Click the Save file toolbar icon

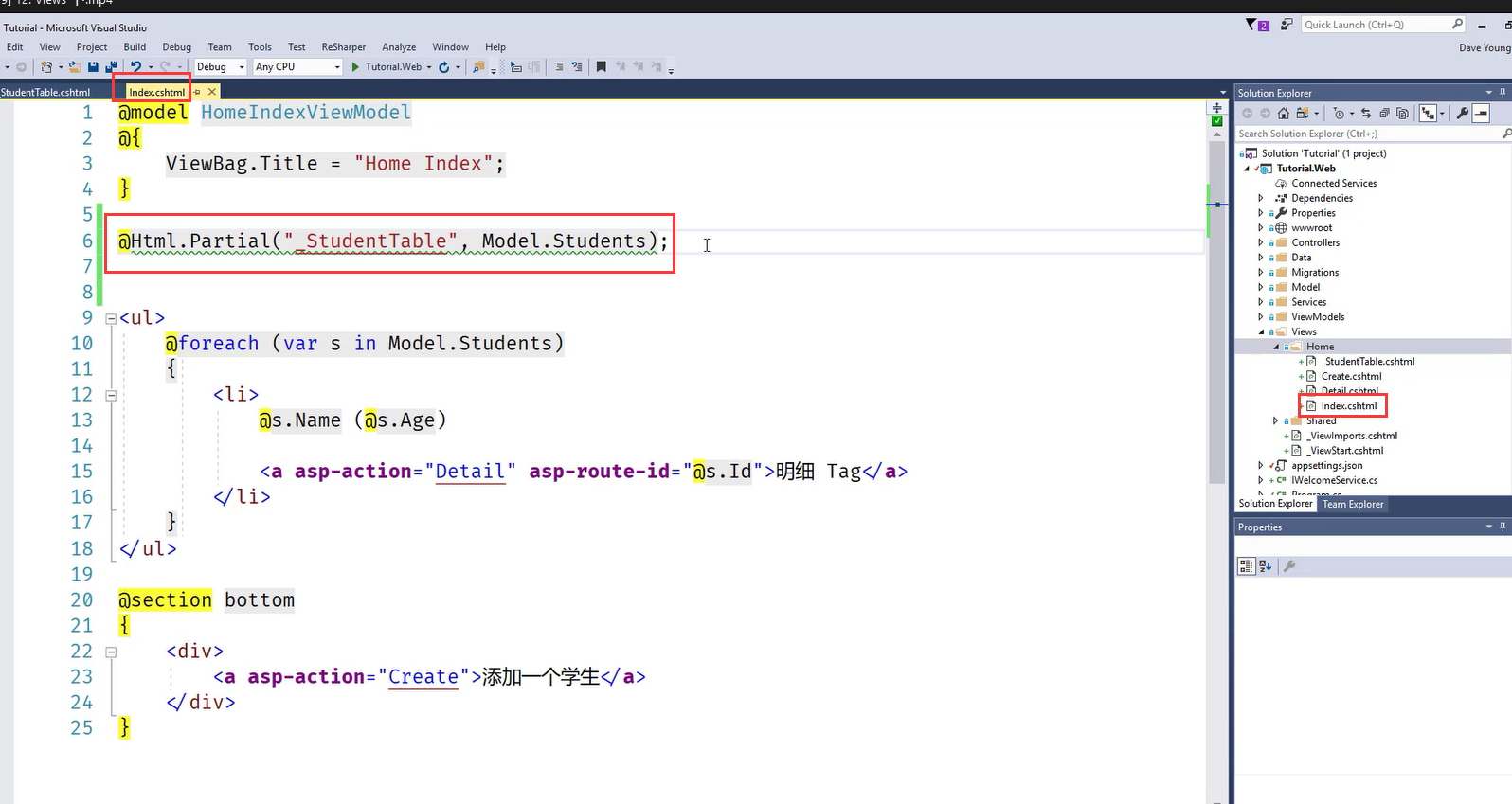[x=93, y=67]
